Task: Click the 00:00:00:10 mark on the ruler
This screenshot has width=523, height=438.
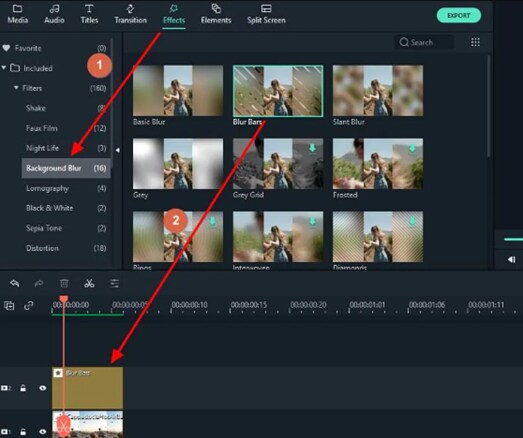Action: pos(189,305)
